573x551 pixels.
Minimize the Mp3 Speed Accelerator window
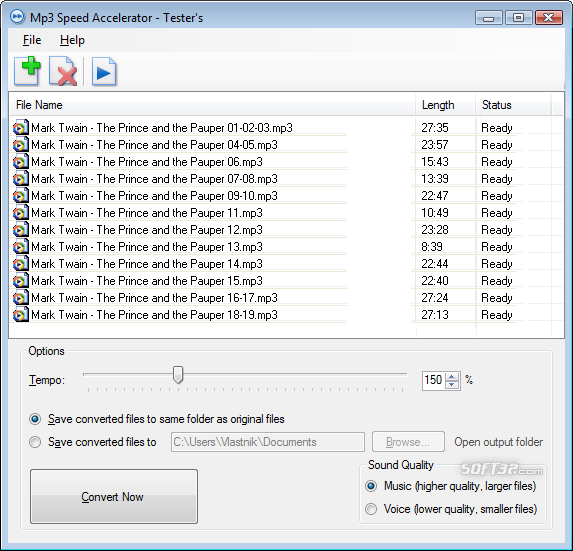click(489, 18)
